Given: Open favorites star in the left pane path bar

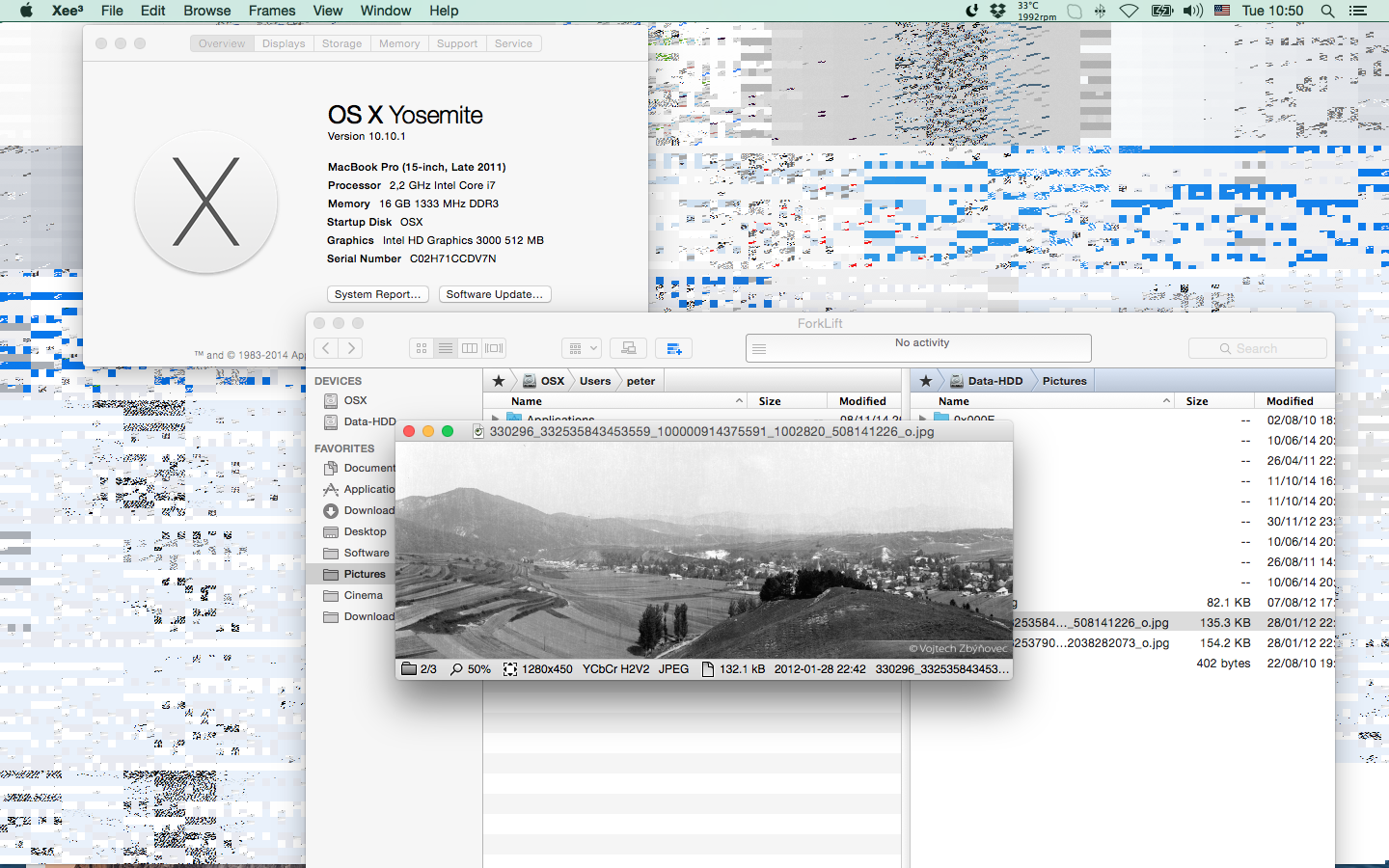Looking at the screenshot, I should click(498, 381).
